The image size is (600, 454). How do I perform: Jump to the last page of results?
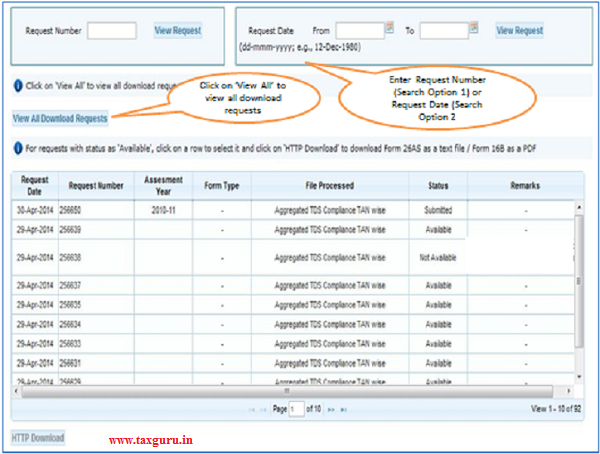click(x=344, y=410)
